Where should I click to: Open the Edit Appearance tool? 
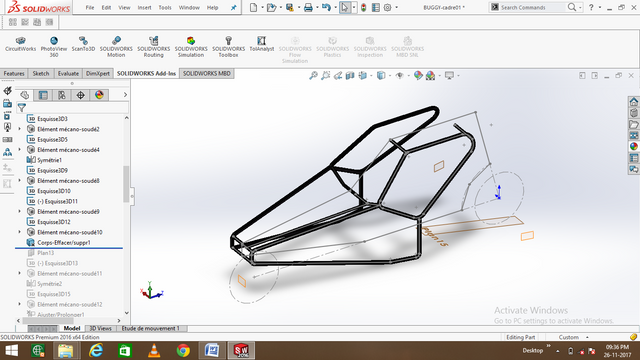[418, 76]
